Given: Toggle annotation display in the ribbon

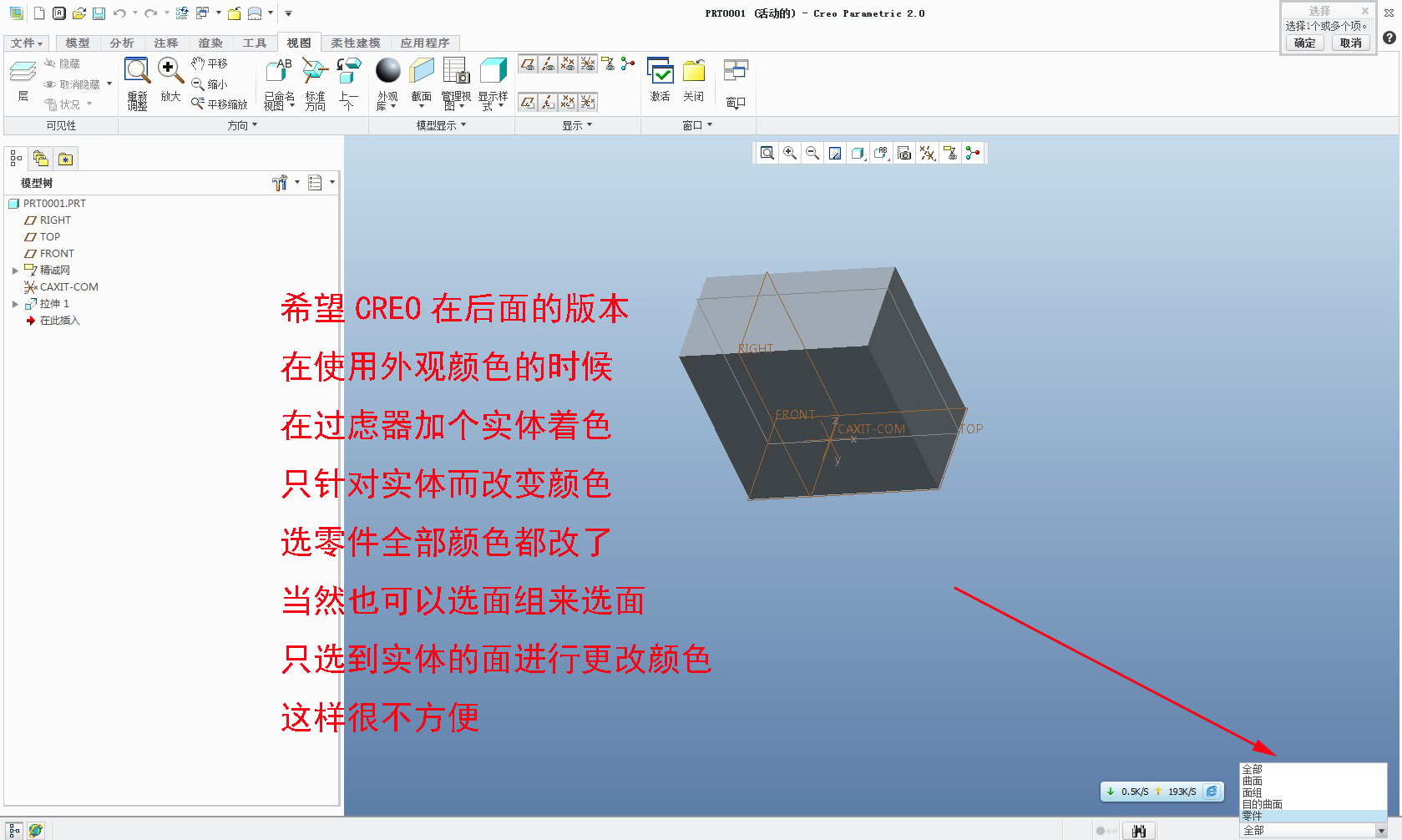Looking at the screenshot, I should click(608, 64).
